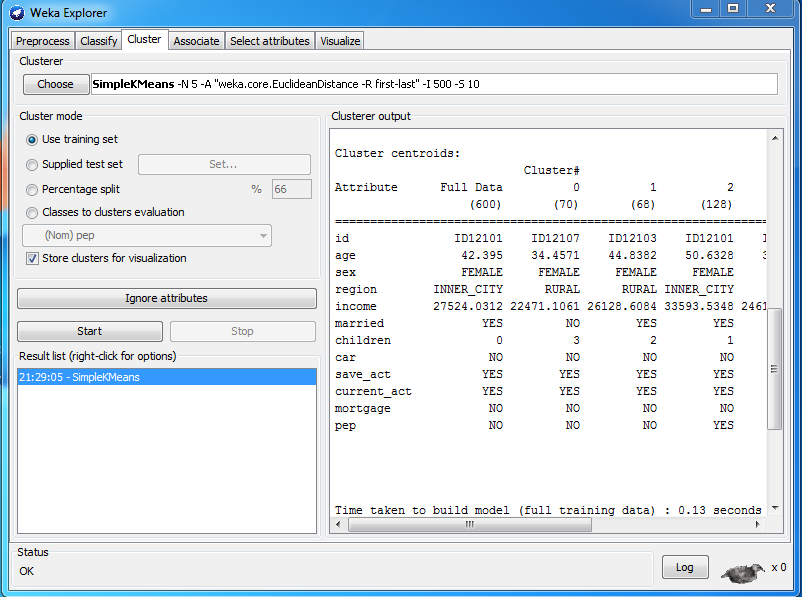Start the clustering run

click(x=90, y=331)
